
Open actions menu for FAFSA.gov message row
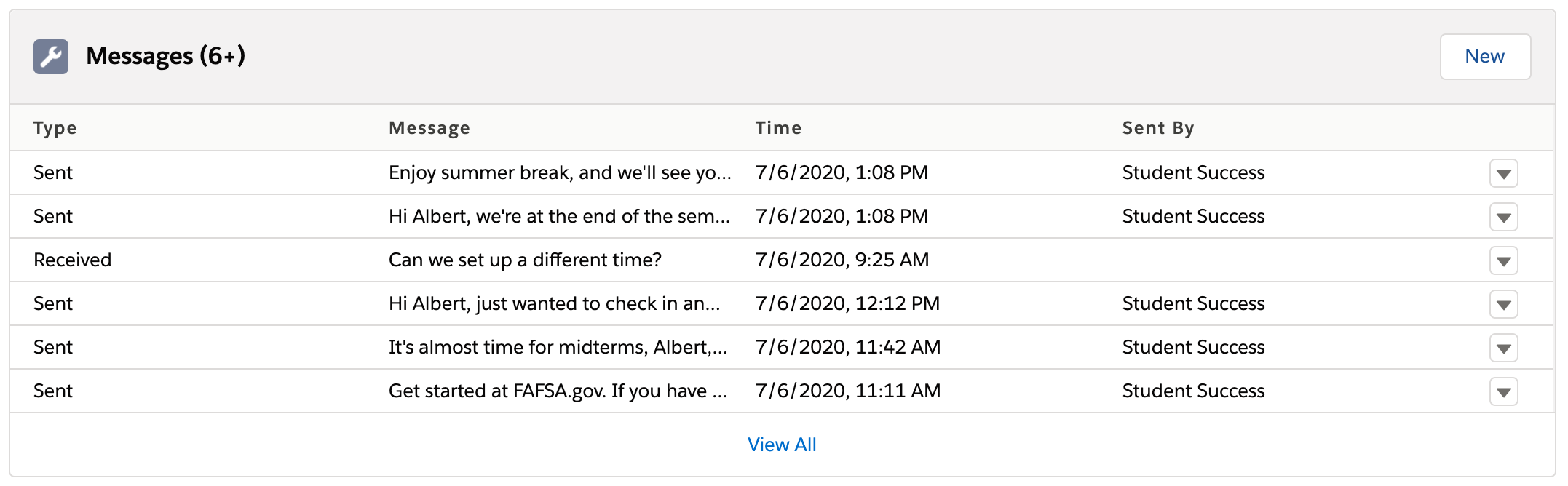point(1503,391)
